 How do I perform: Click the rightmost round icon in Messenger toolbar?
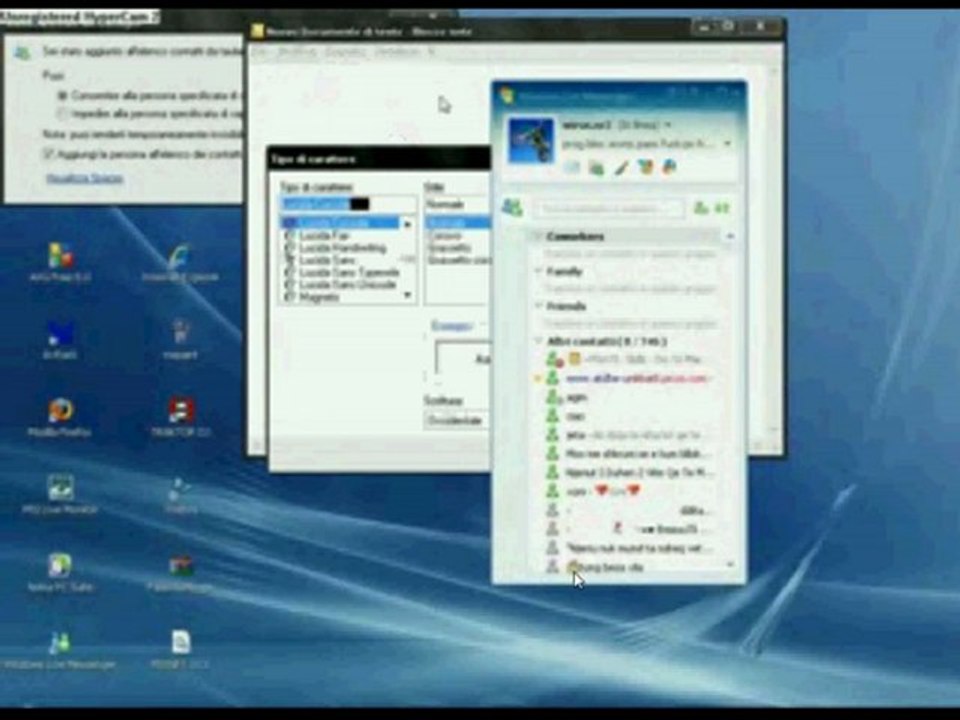pyautogui.click(x=669, y=167)
